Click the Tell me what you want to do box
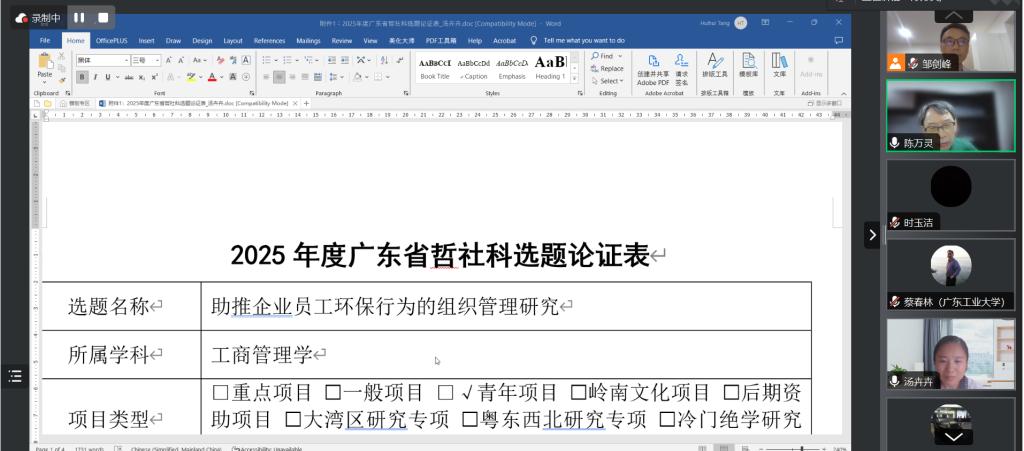The width and height of the screenshot is (1024, 451). click(x=584, y=41)
